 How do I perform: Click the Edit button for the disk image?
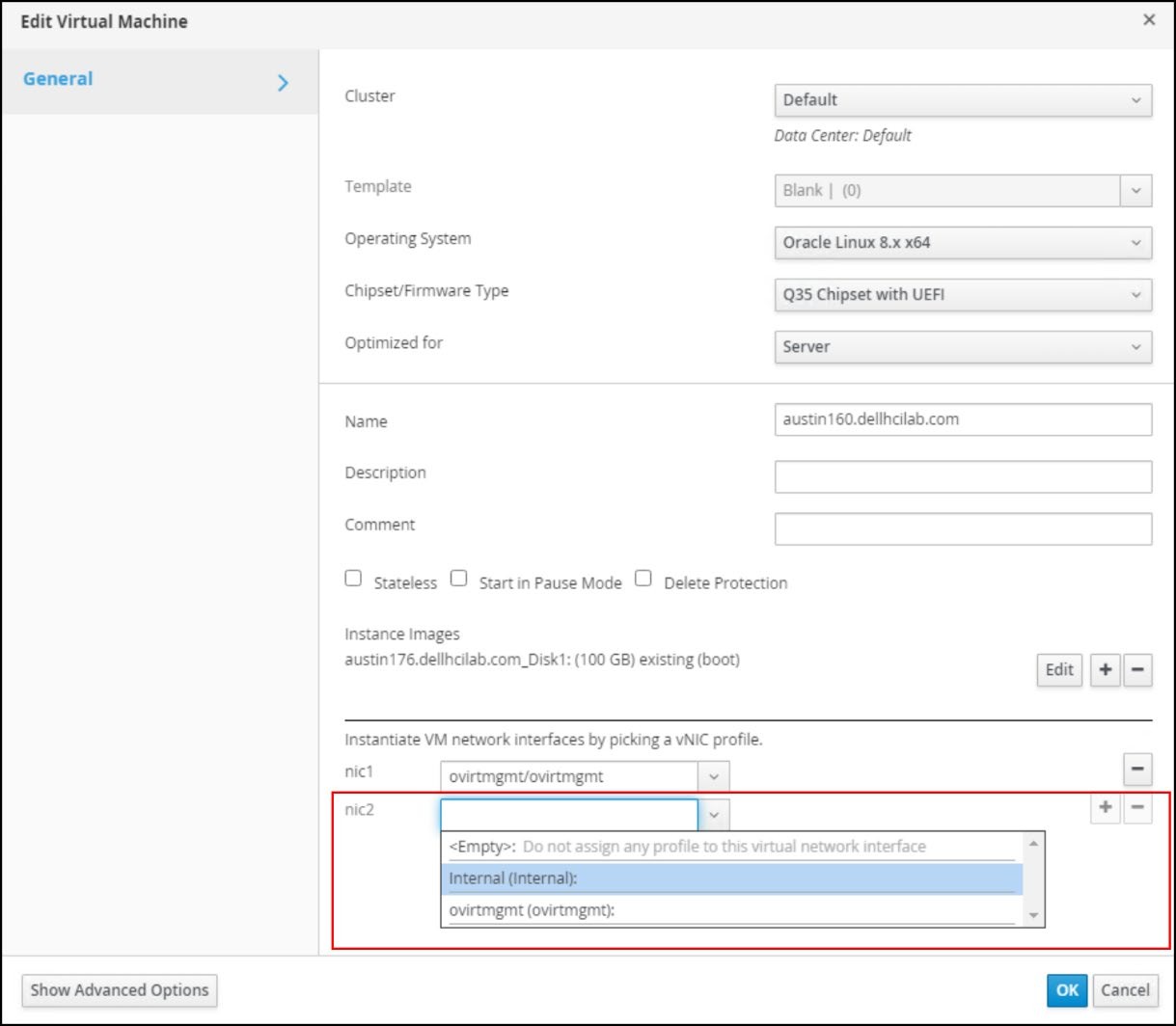point(1057,669)
